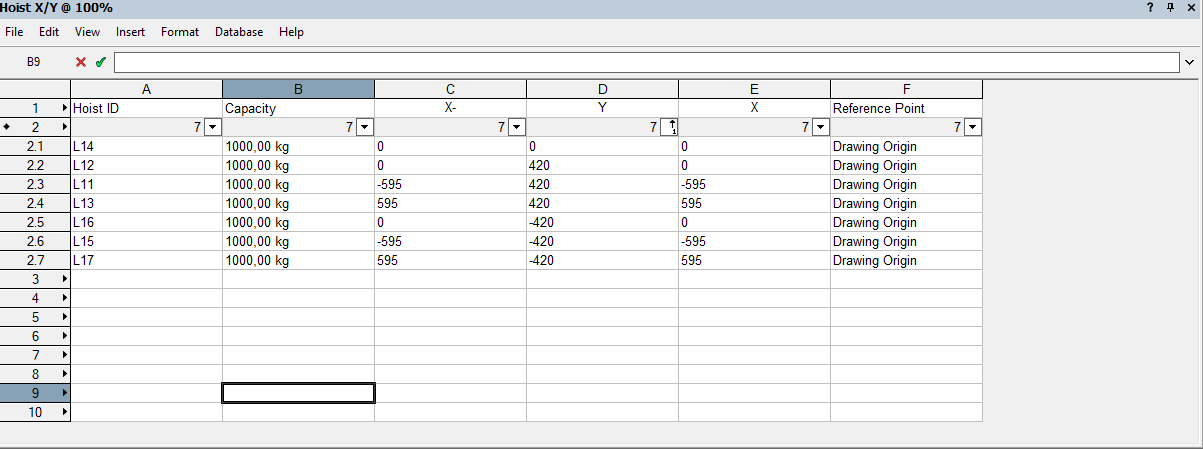Toggle the pin icon in title bar
This screenshot has width=1203, height=449.
click(1171, 7)
